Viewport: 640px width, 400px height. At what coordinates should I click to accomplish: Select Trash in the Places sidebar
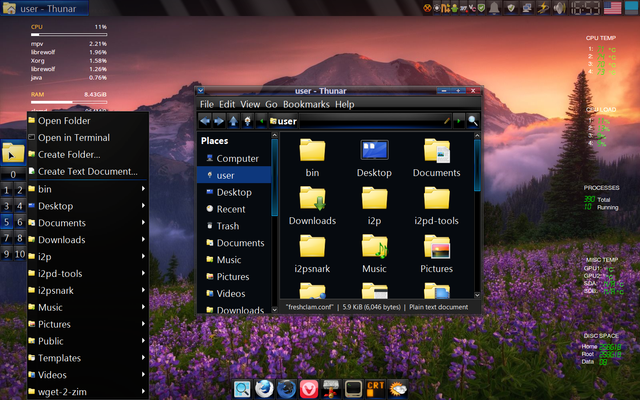(228, 226)
